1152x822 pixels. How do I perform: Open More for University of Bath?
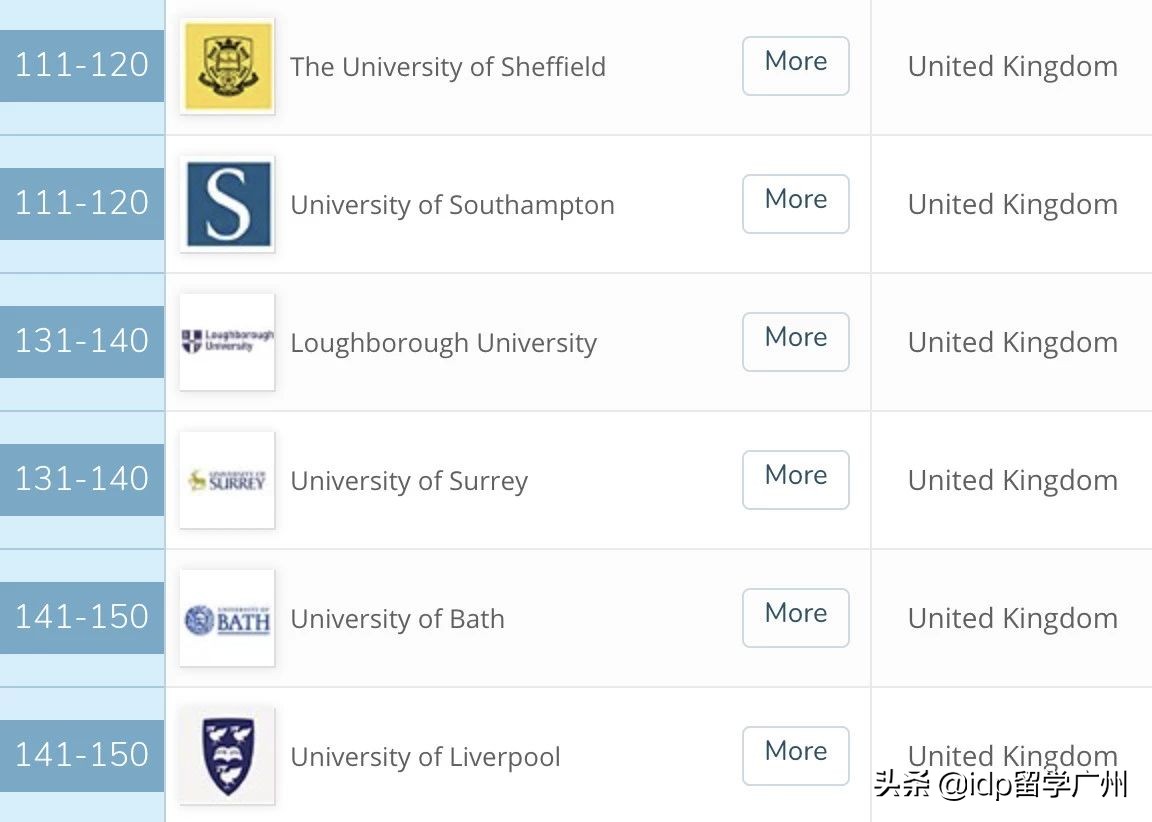[795, 617]
